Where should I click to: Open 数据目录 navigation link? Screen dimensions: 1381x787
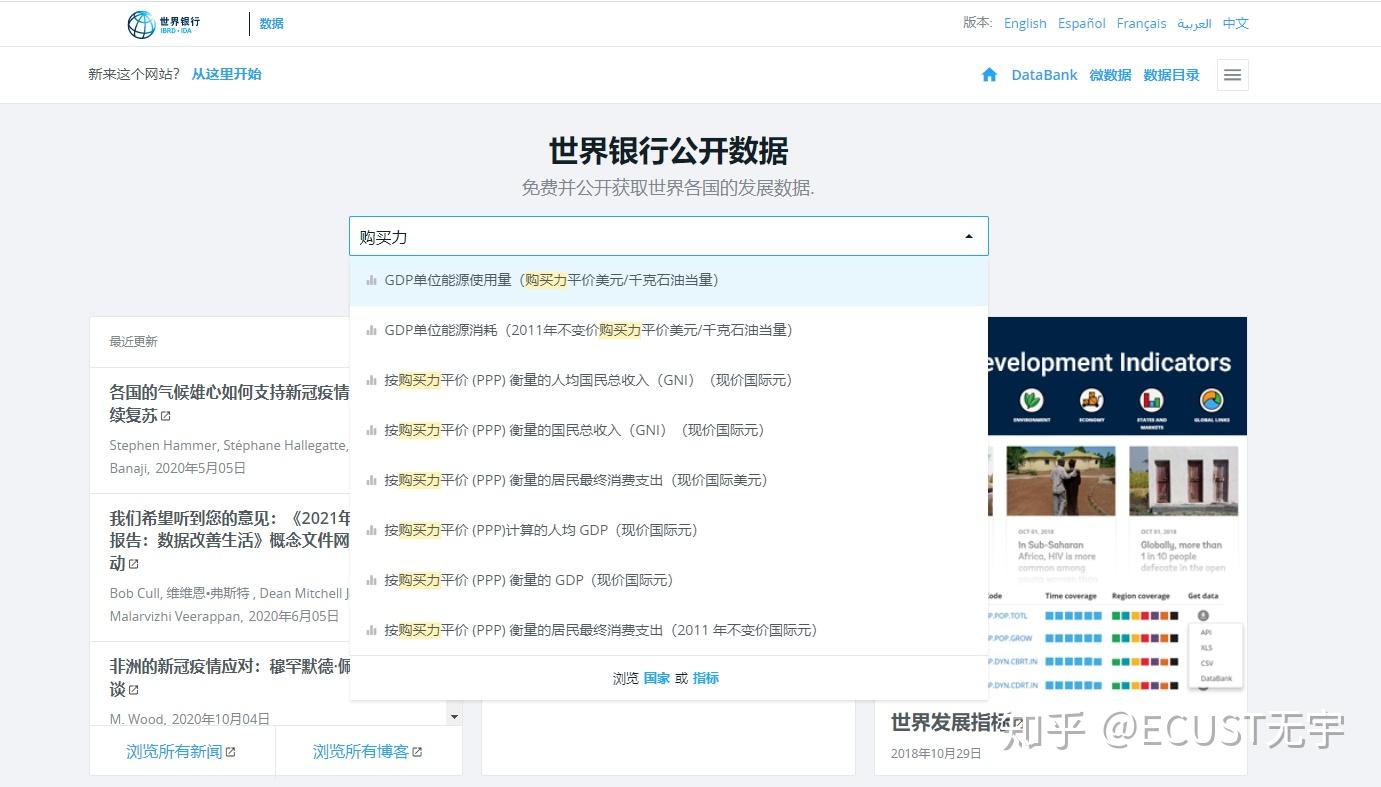[x=1171, y=75]
